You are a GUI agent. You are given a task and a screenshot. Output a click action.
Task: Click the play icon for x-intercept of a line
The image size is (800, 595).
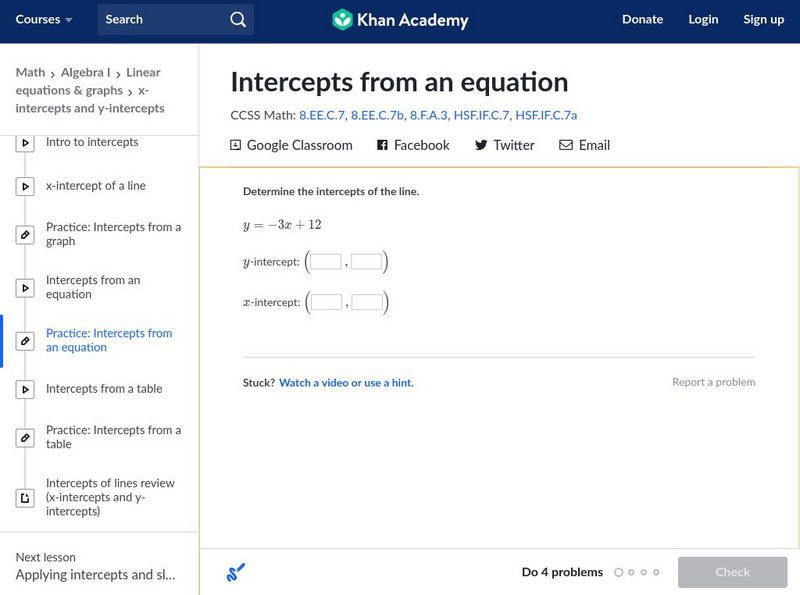click(25, 187)
